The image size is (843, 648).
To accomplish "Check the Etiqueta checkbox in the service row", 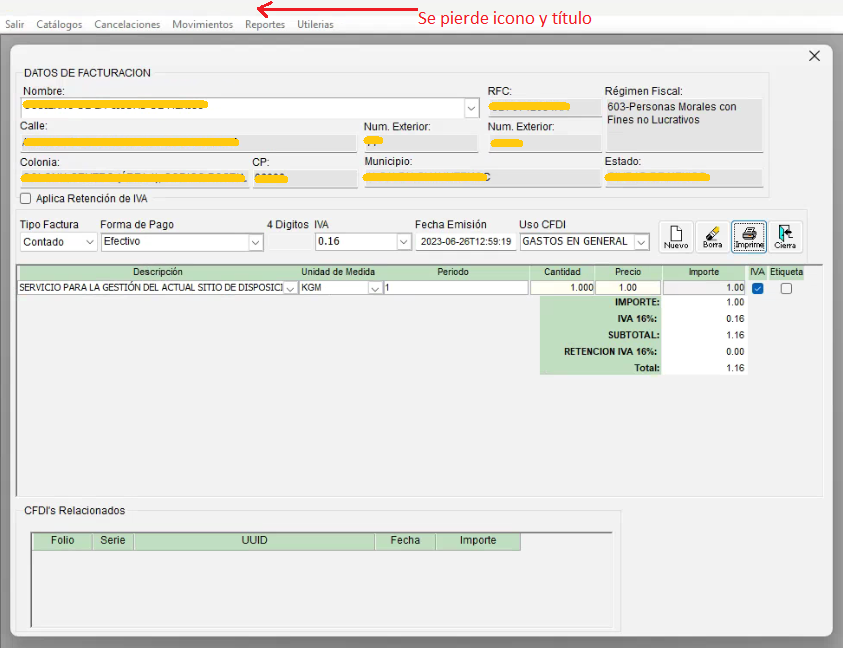I will (x=786, y=288).
